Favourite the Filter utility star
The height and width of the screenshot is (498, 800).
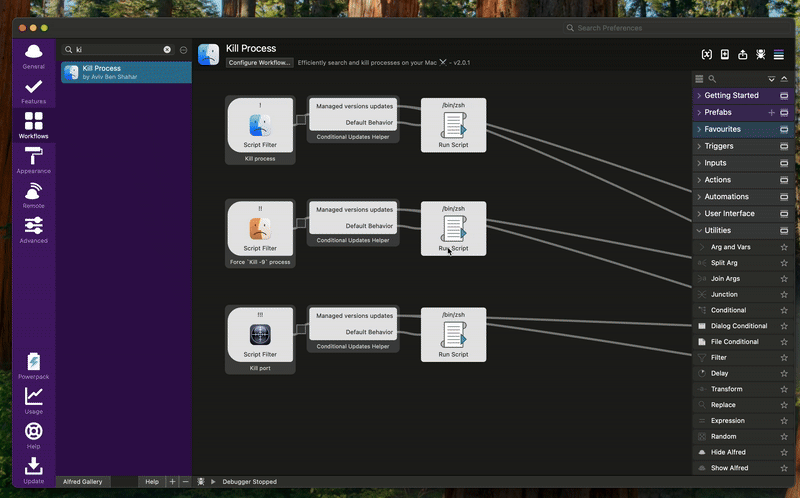[x=784, y=358]
